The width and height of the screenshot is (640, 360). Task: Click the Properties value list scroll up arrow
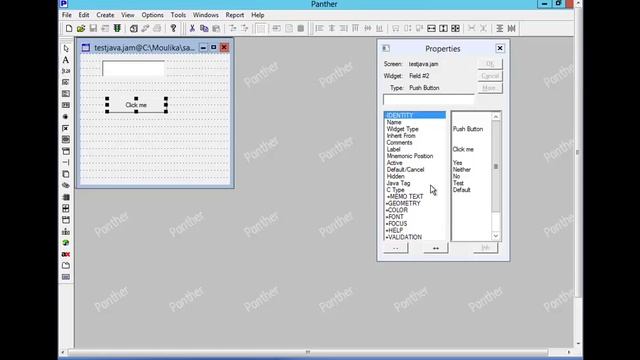[x=496, y=117]
